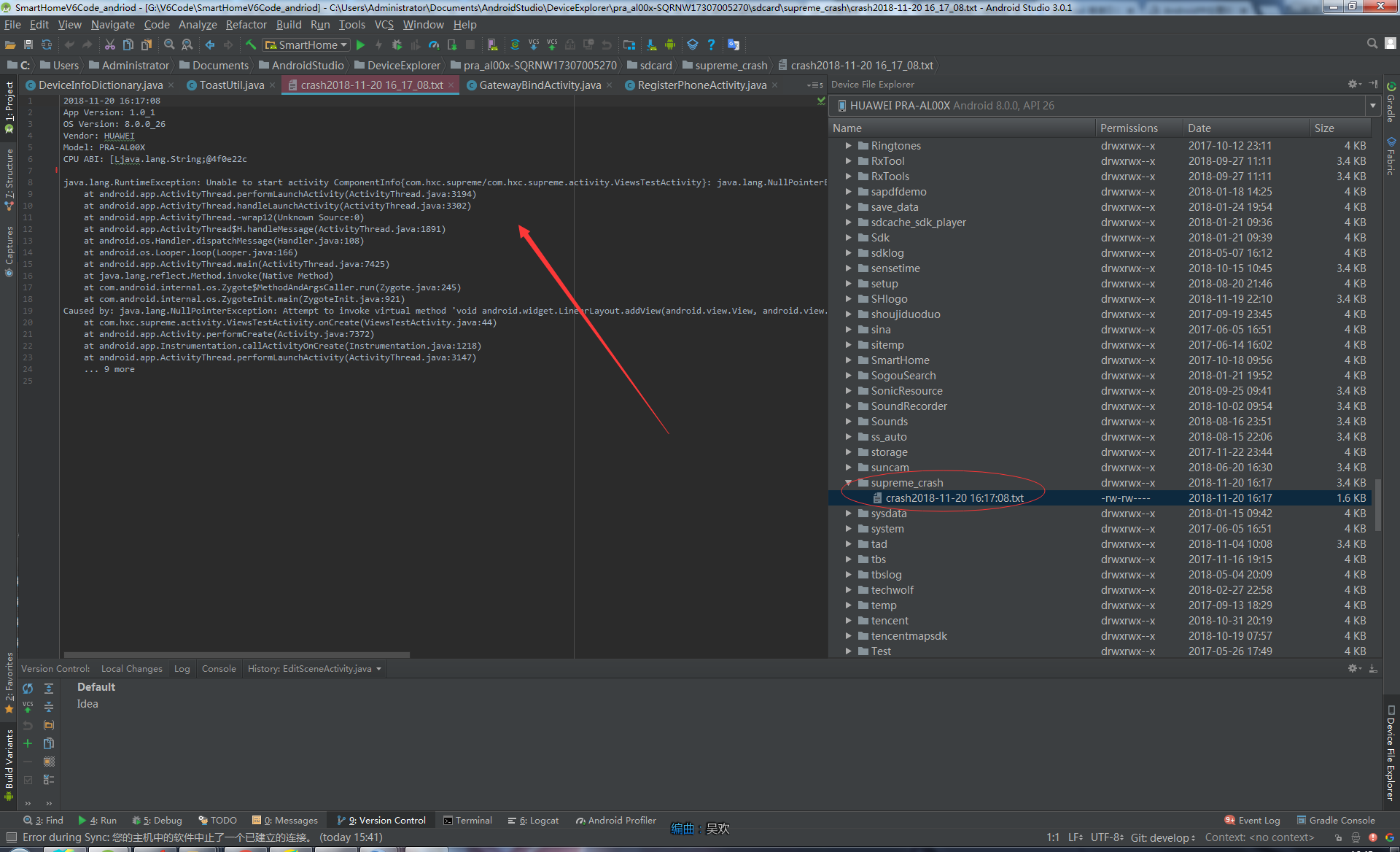Navigate back with the blue arrow

click(x=210, y=45)
